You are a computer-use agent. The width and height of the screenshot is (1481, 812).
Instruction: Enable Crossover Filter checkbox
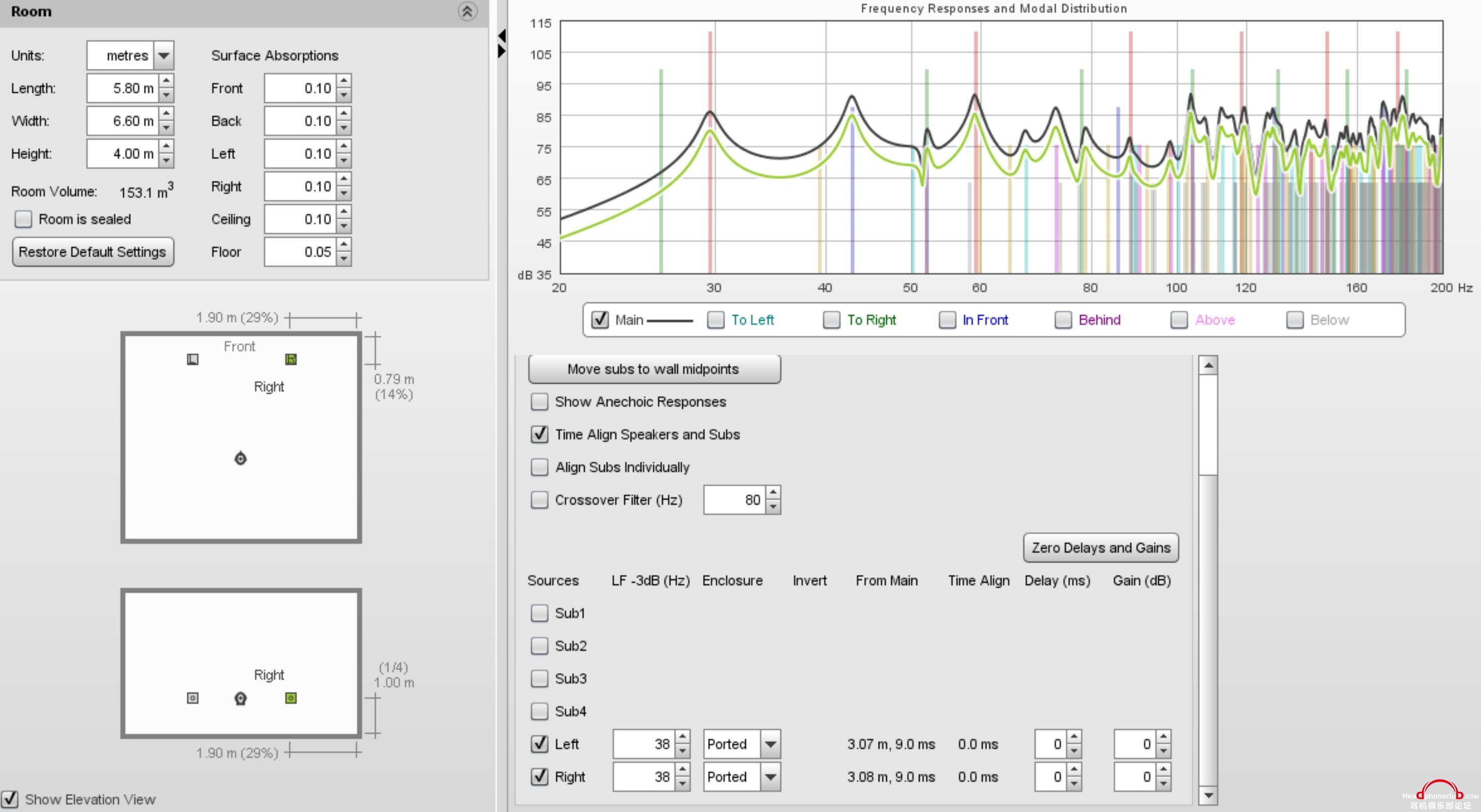(539, 500)
